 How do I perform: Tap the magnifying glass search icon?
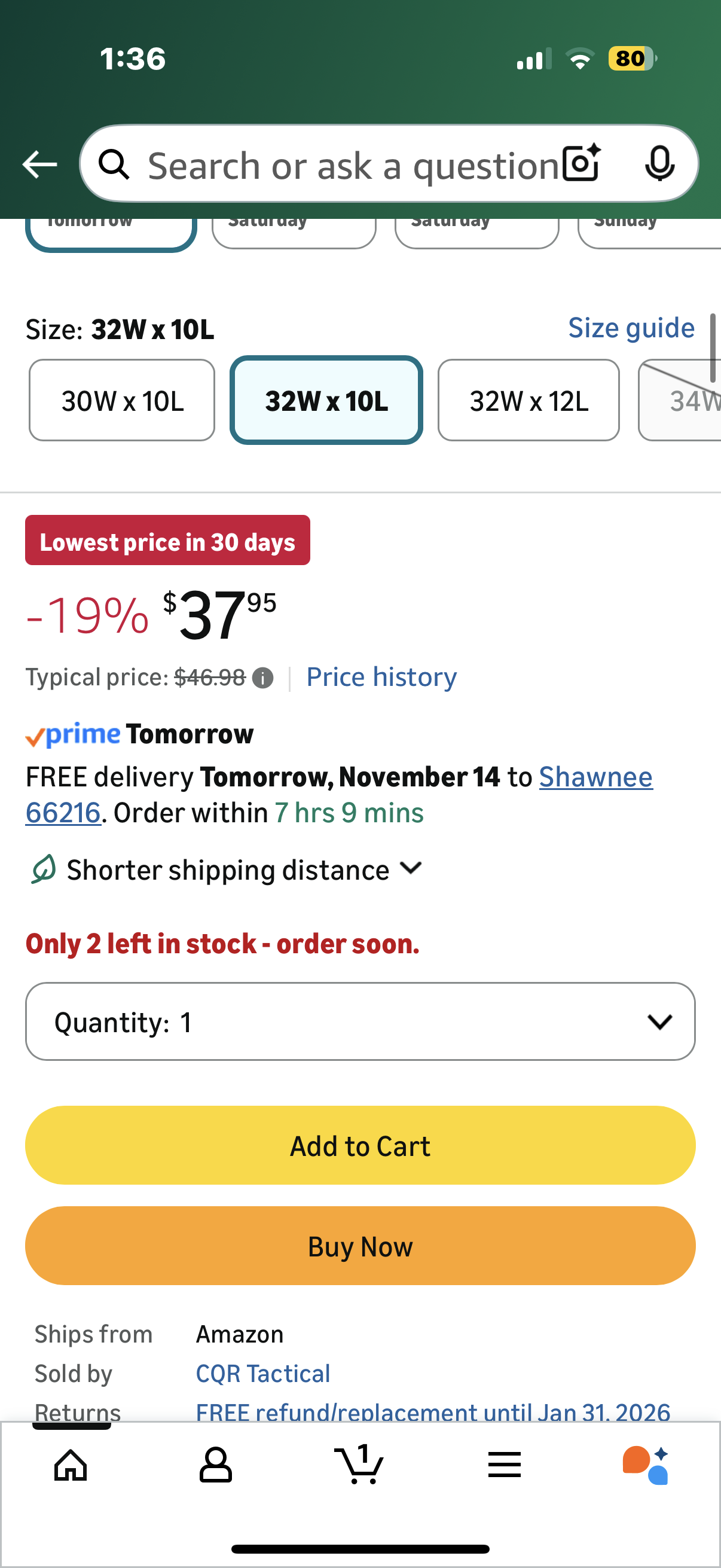pos(115,165)
